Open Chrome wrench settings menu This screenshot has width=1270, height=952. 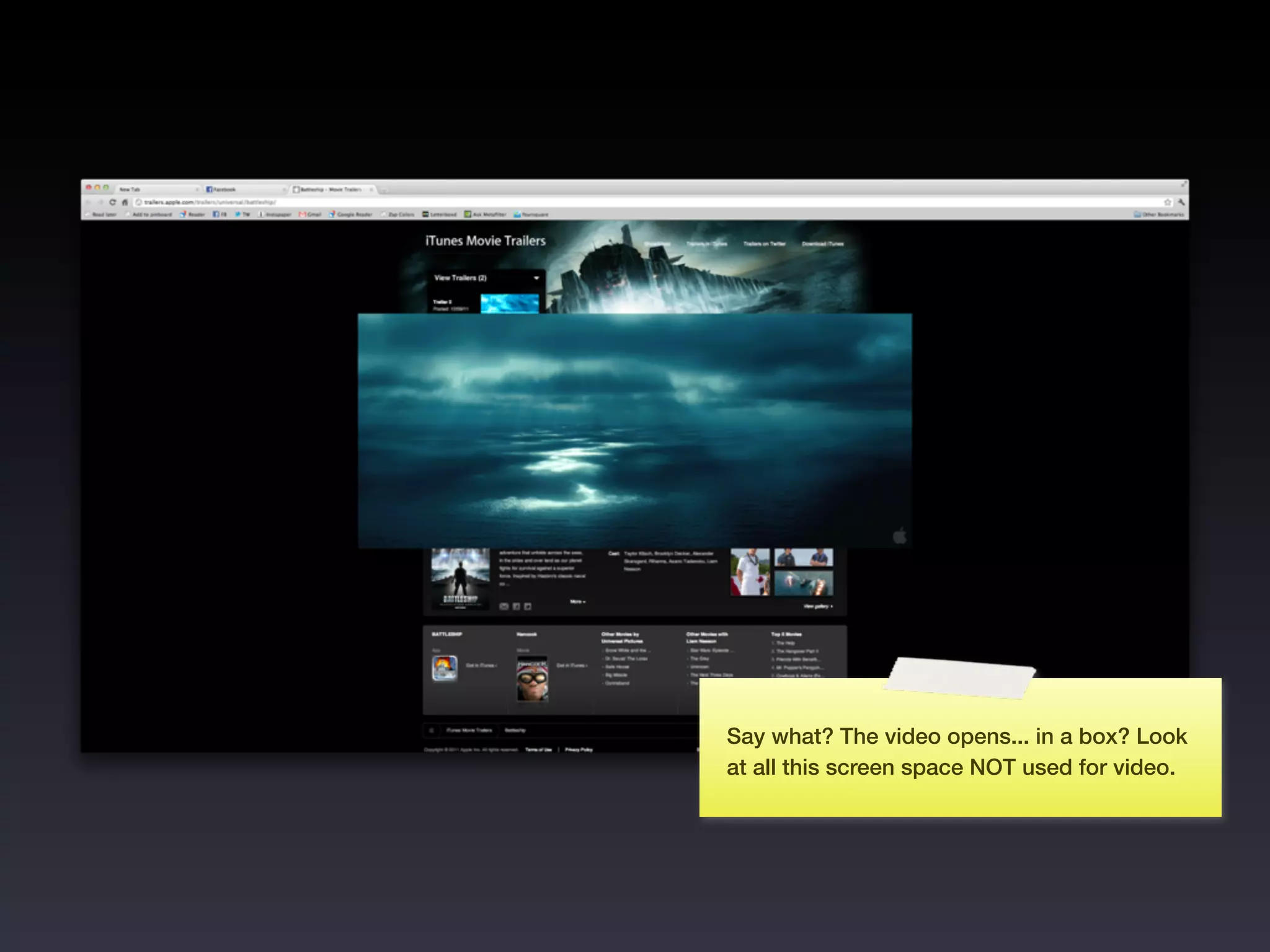click(1181, 202)
